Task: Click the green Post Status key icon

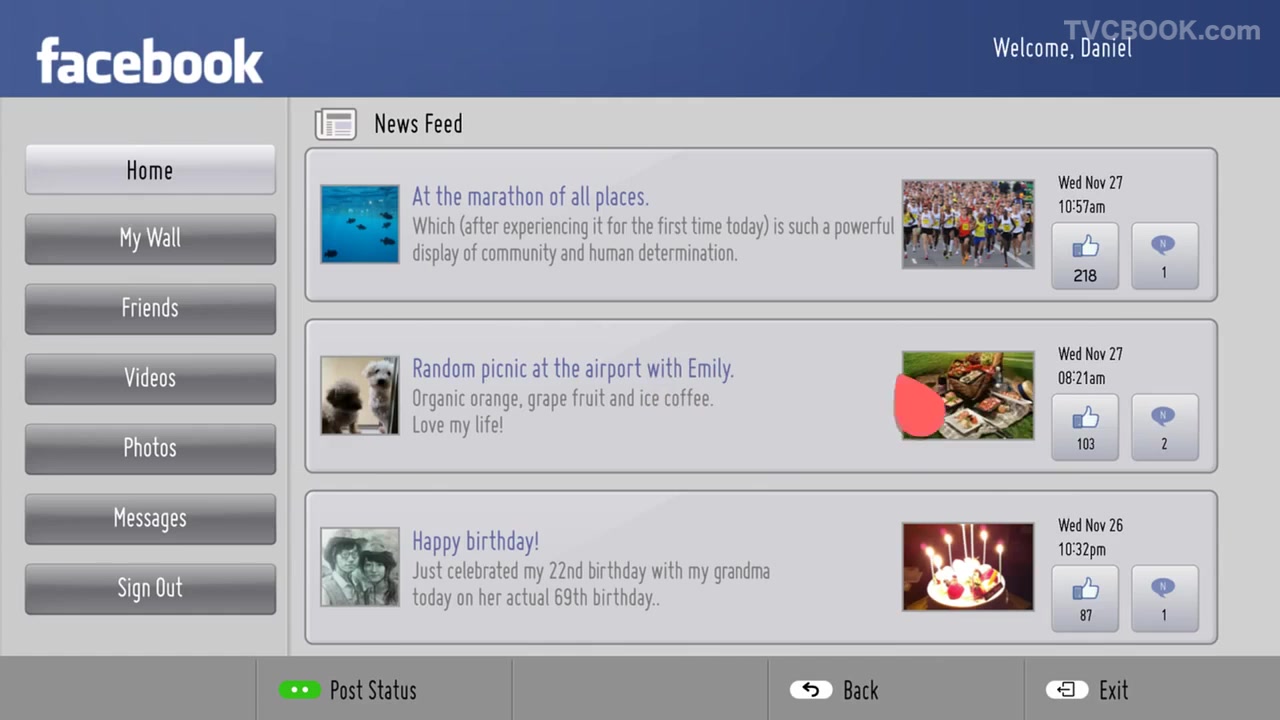Action: click(x=299, y=690)
